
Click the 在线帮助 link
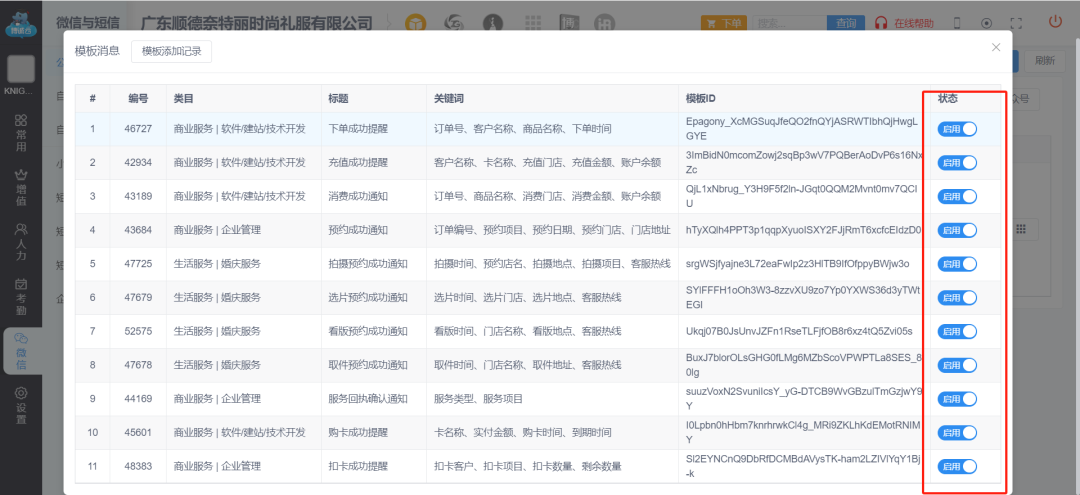coord(914,23)
